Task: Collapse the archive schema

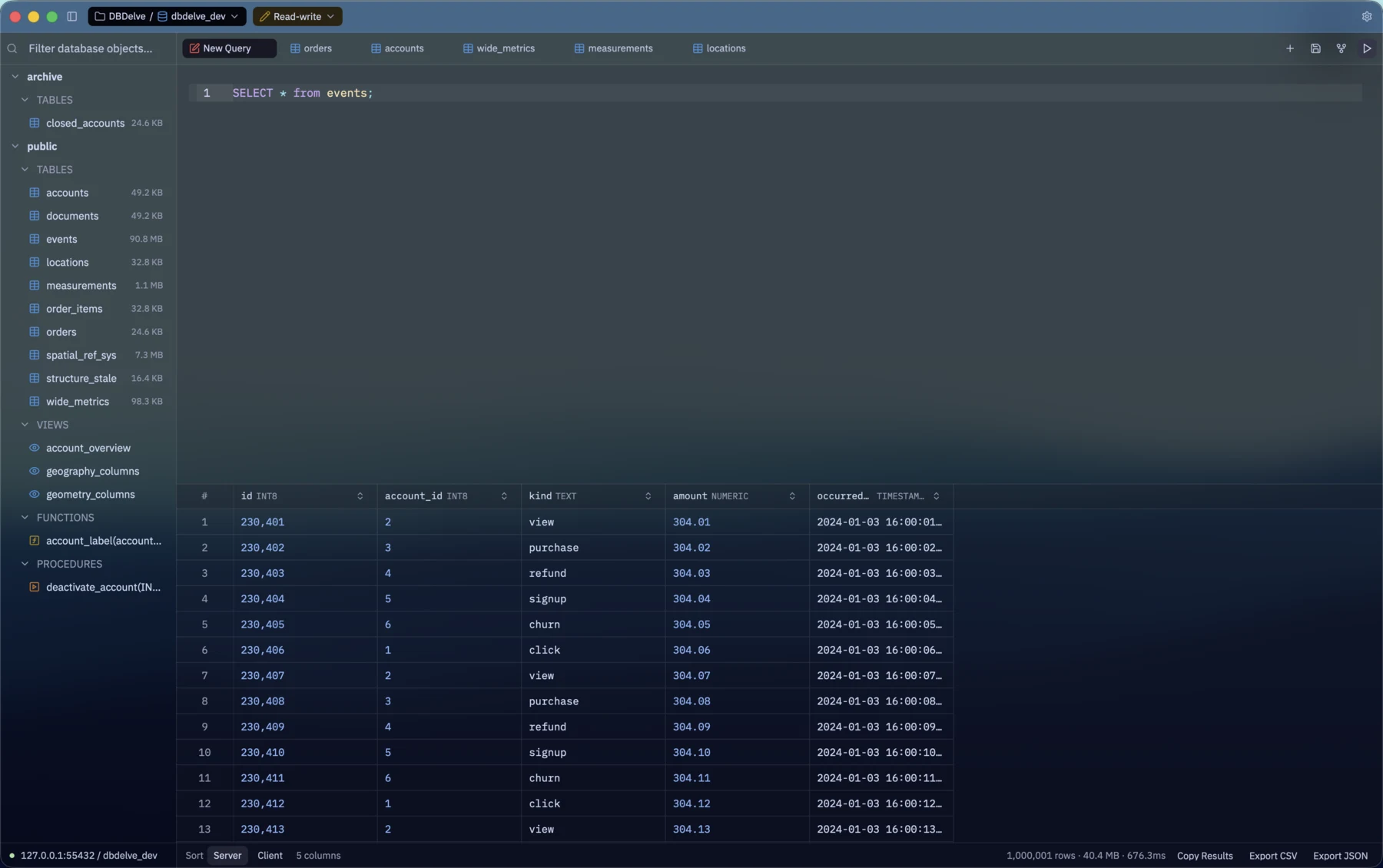Action: (x=15, y=77)
